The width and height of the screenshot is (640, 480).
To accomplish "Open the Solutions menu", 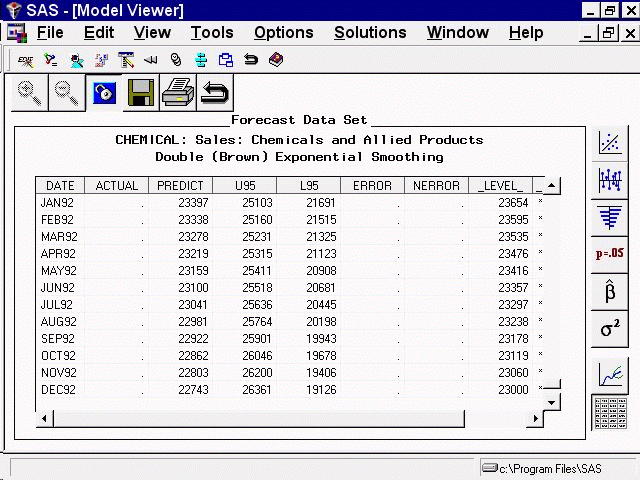I will pos(370,33).
